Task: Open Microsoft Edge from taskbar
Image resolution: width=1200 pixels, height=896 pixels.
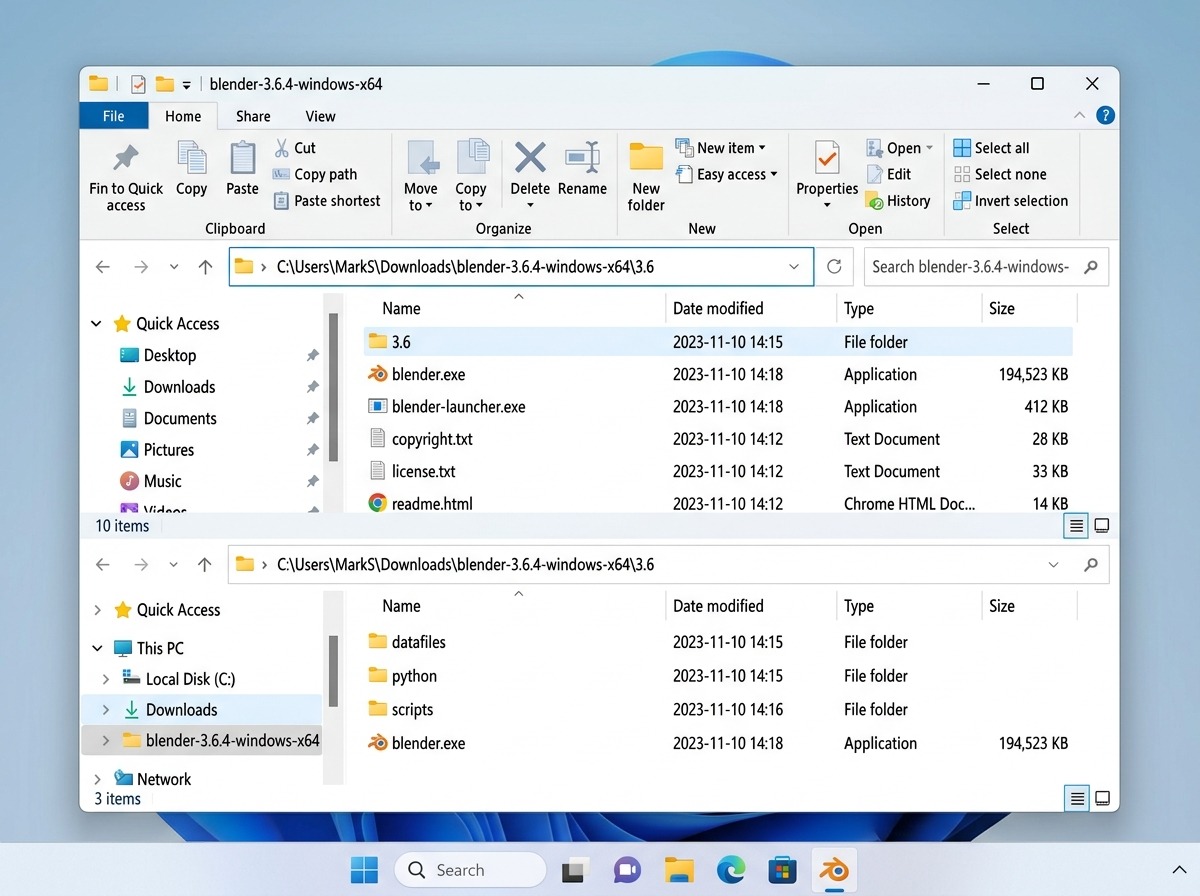Action: pos(731,870)
